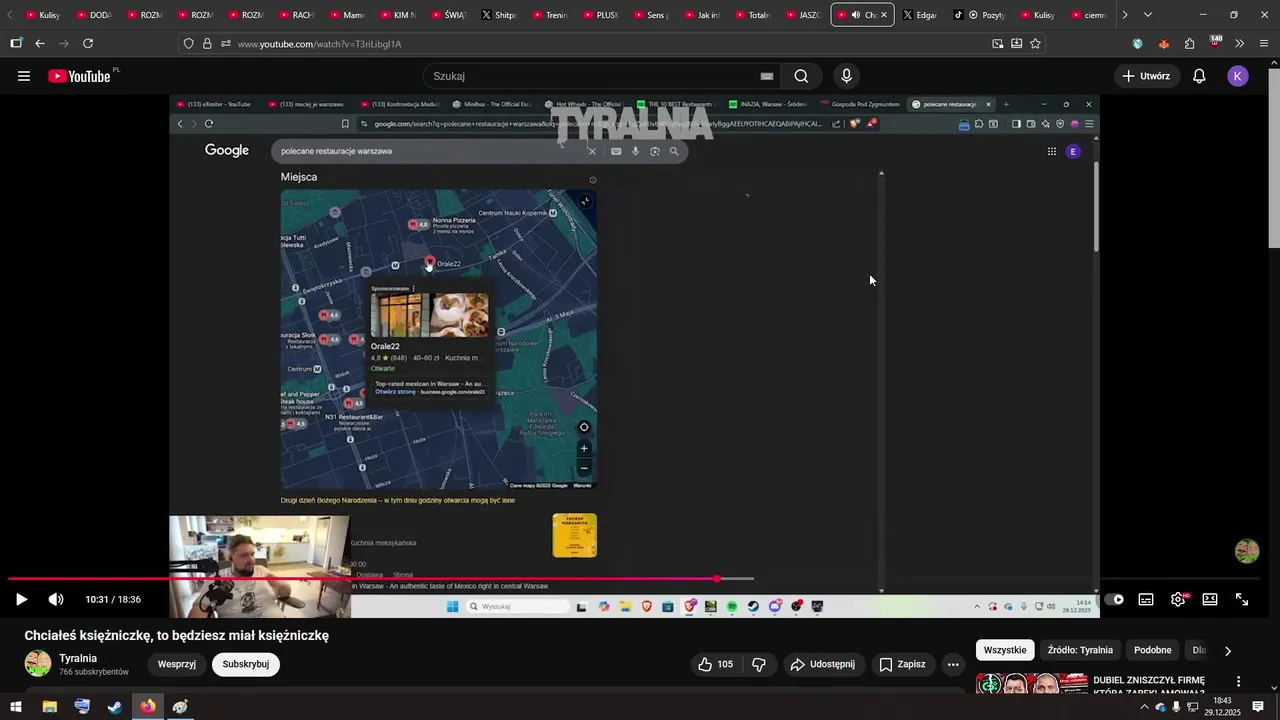
Task: Open the site padlock security info
Action: tap(207, 44)
